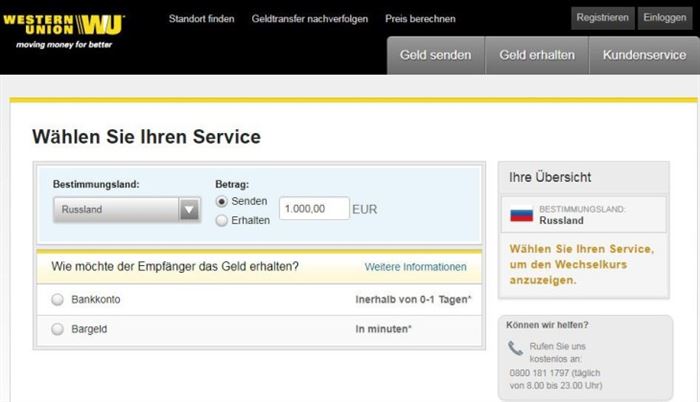The width and height of the screenshot is (700, 402).
Task: Choose Bargeld as receiving method
Action: coord(58,329)
